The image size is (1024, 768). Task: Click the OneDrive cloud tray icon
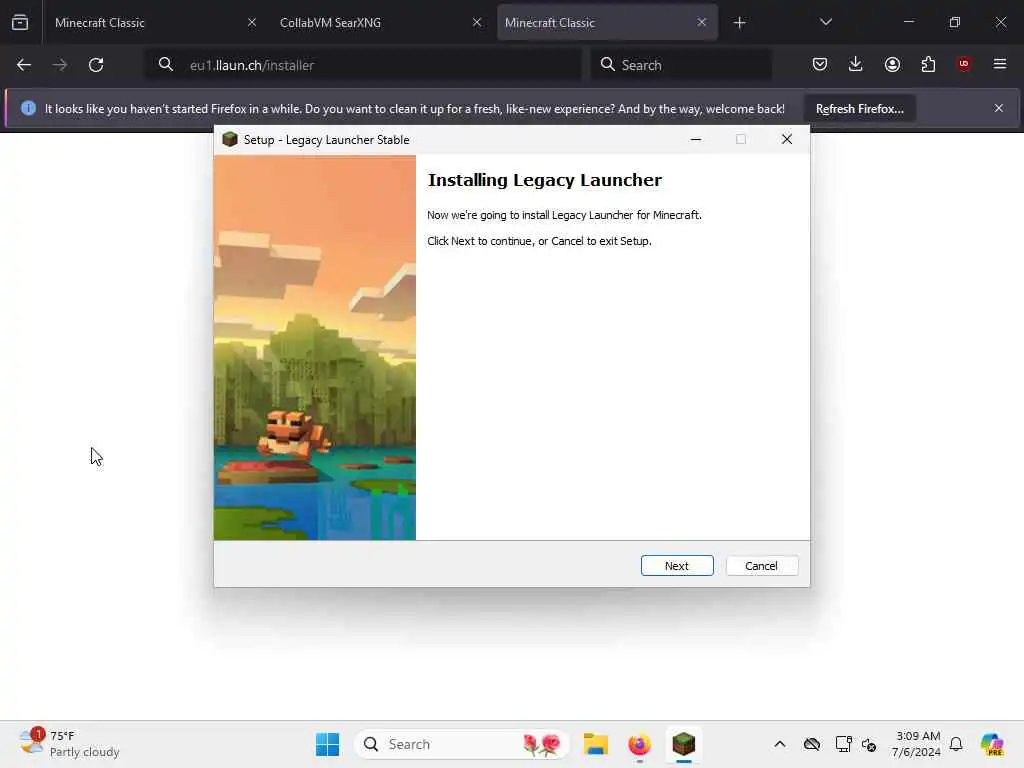[812, 744]
